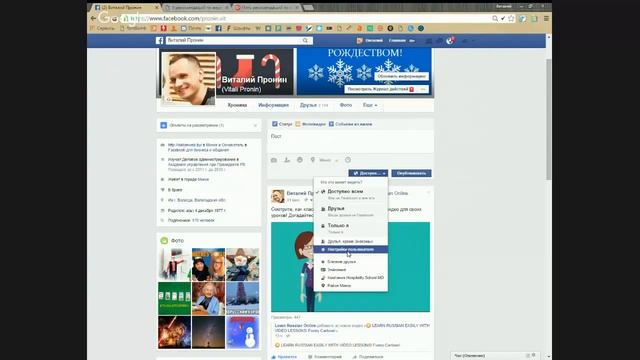This screenshot has height=360, width=640.
Task: Click Обновить информацию button on cover
Action: pos(402,76)
